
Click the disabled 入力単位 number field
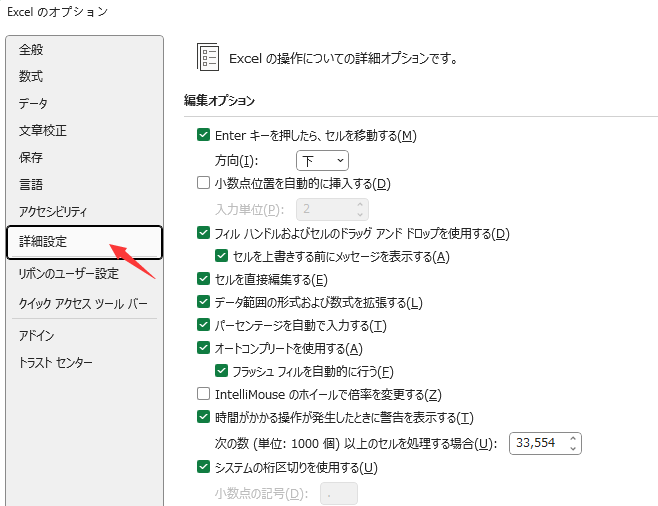tap(332, 209)
